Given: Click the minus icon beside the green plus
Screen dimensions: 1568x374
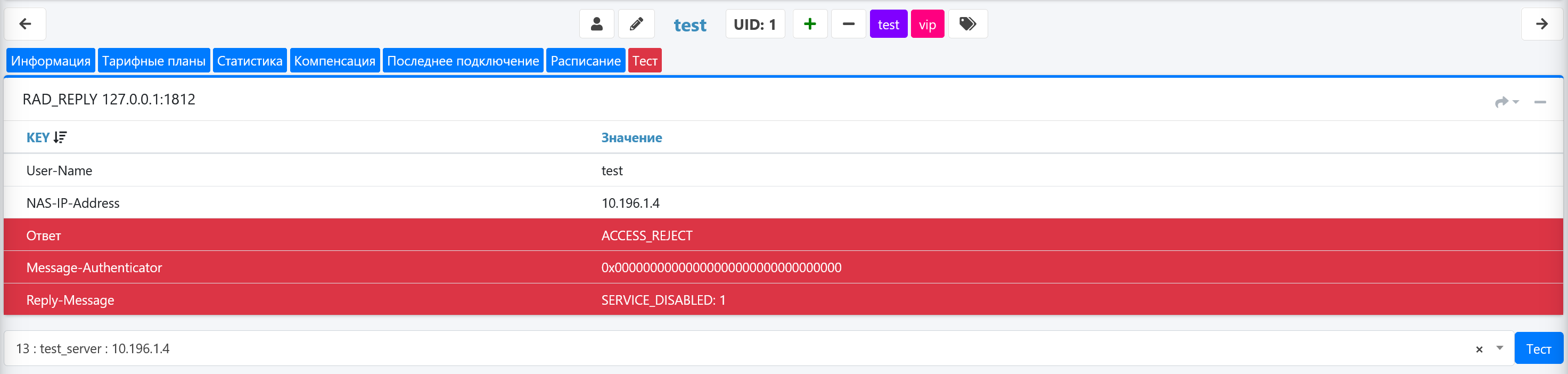Looking at the screenshot, I should 849,24.
